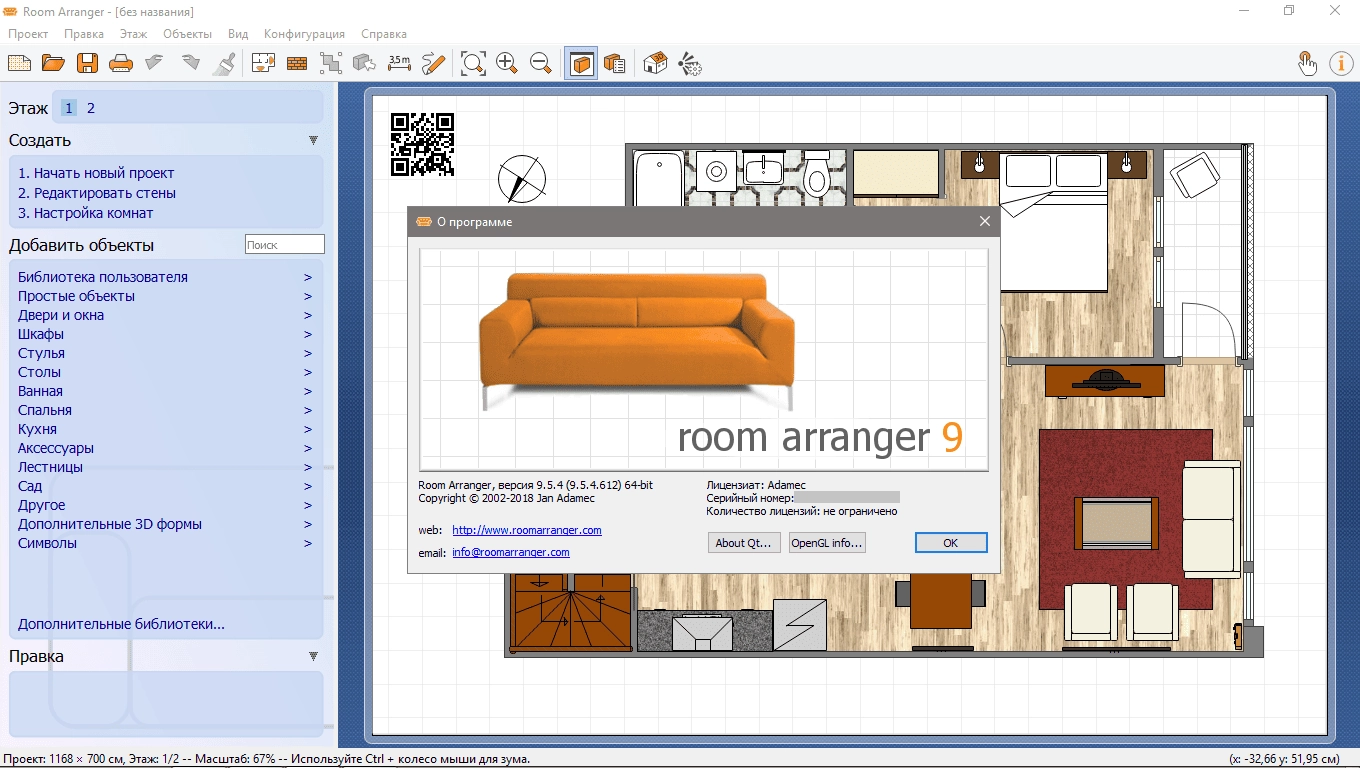Click the Redo arrow icon
1360x768 pixels.
pos(190,63)
